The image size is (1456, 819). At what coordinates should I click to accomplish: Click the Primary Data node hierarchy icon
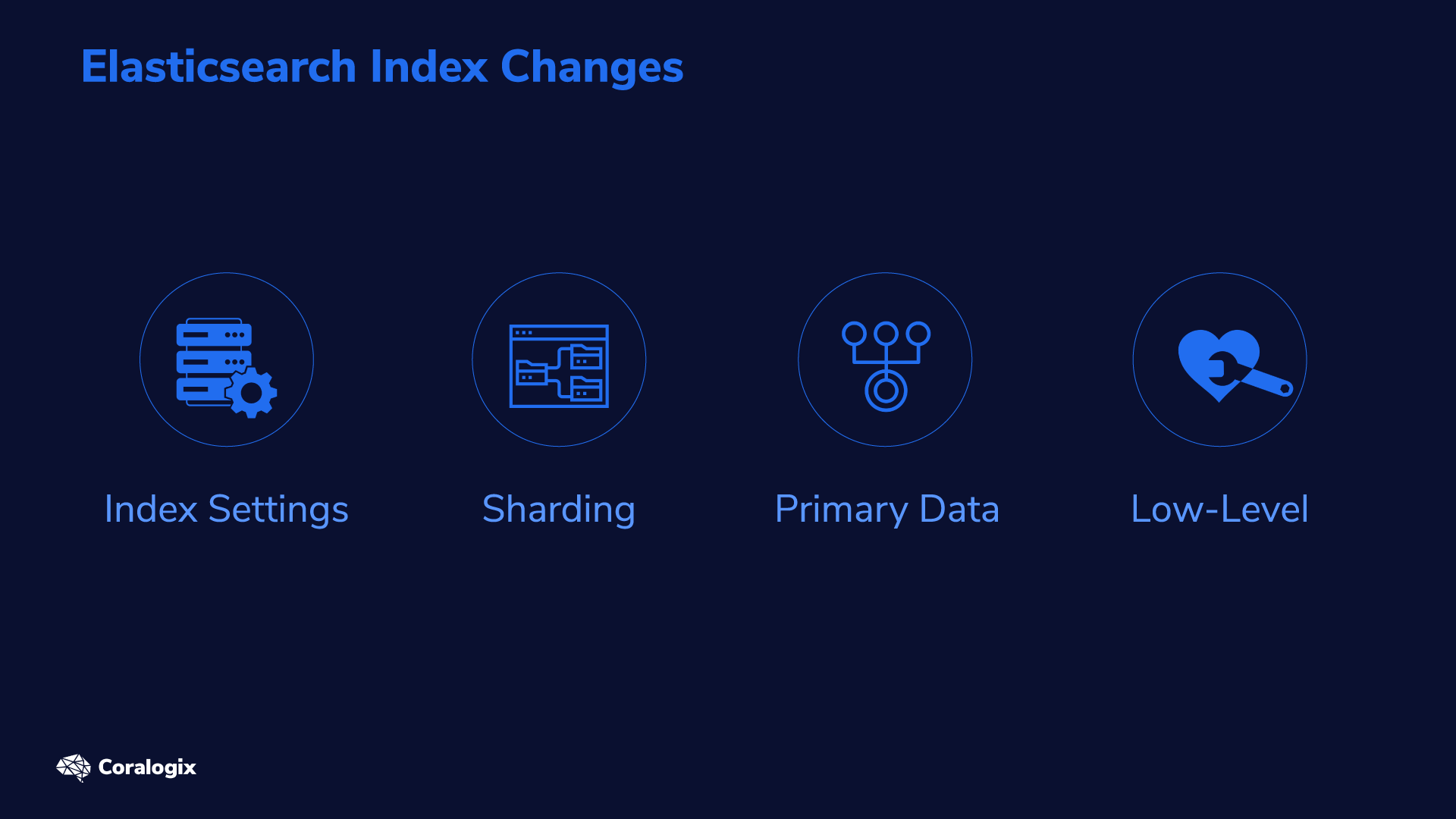point(884,360)
